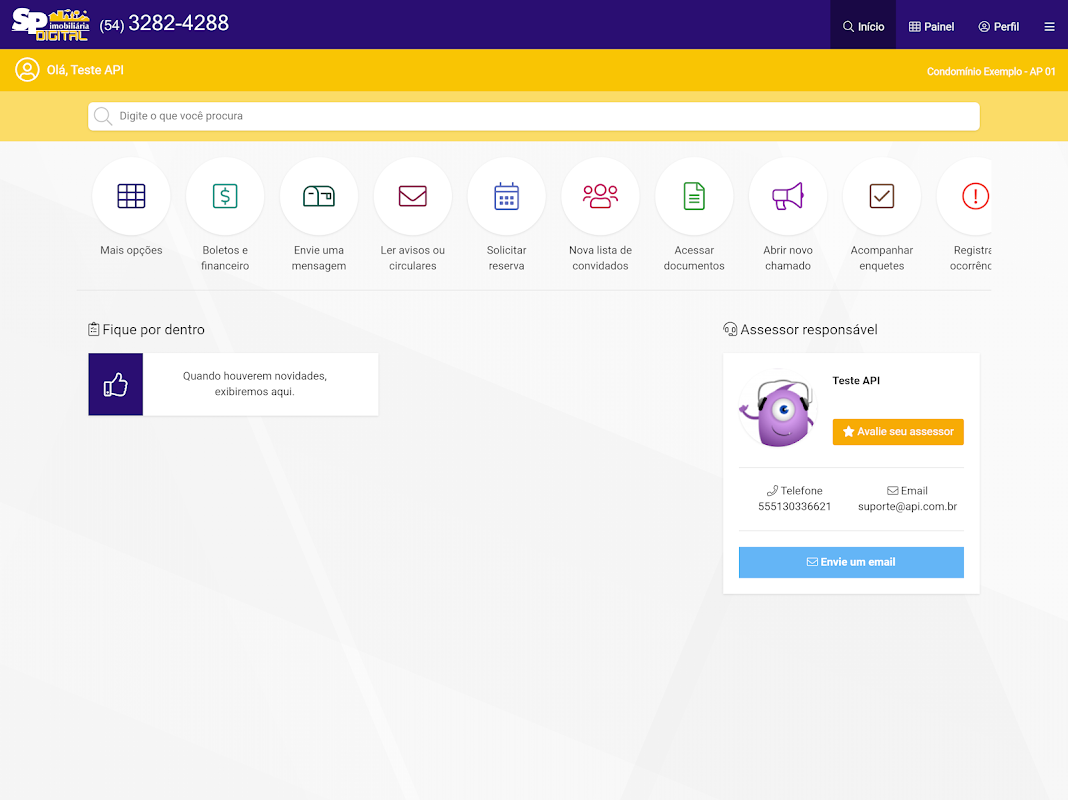The width and height of the screenshot is (1068, 800).
Task: Open the Perfil navigation item
Action: click(999, 27)
